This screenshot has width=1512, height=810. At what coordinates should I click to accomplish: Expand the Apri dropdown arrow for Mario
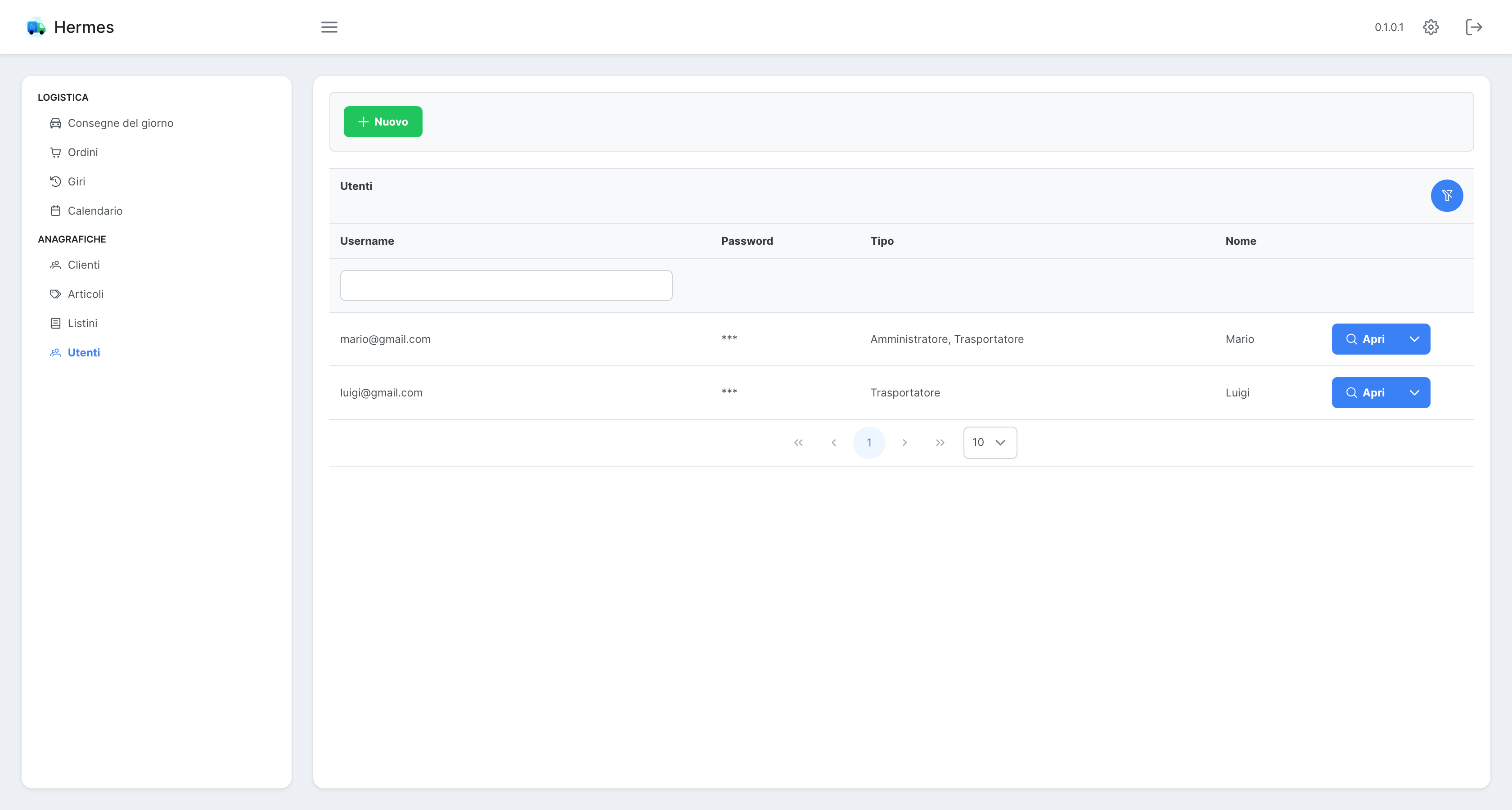pos(1414,339)
